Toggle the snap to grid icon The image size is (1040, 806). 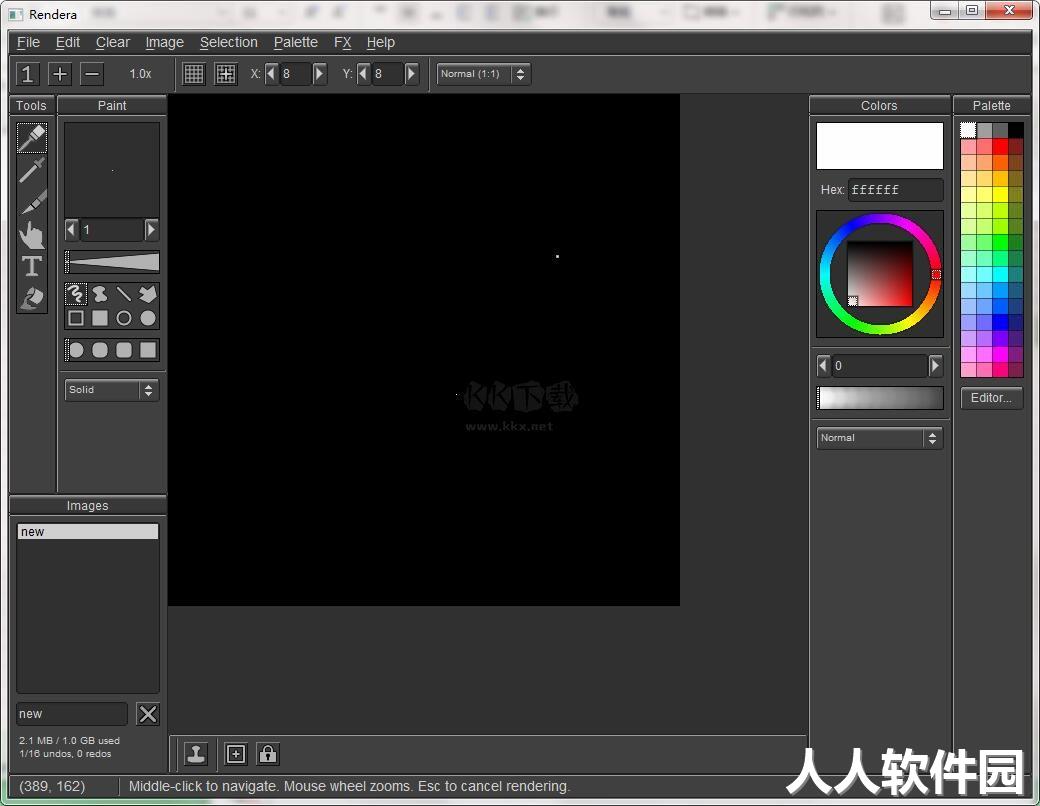pos(226,74)
